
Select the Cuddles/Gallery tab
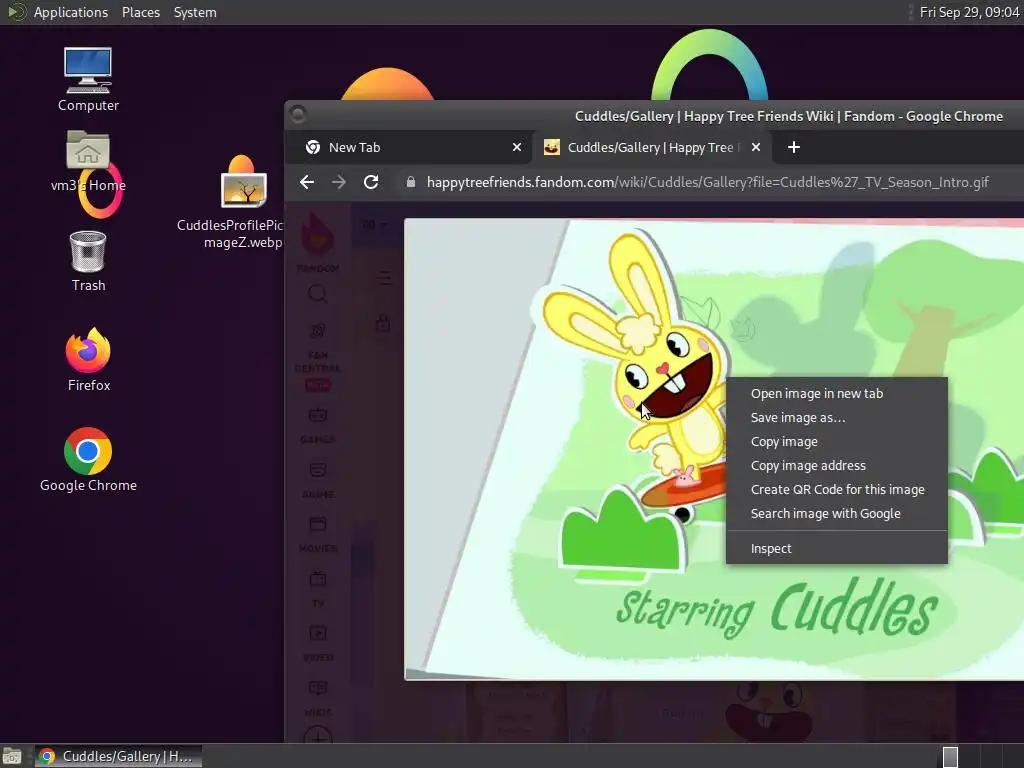click(x=652, y=148)
